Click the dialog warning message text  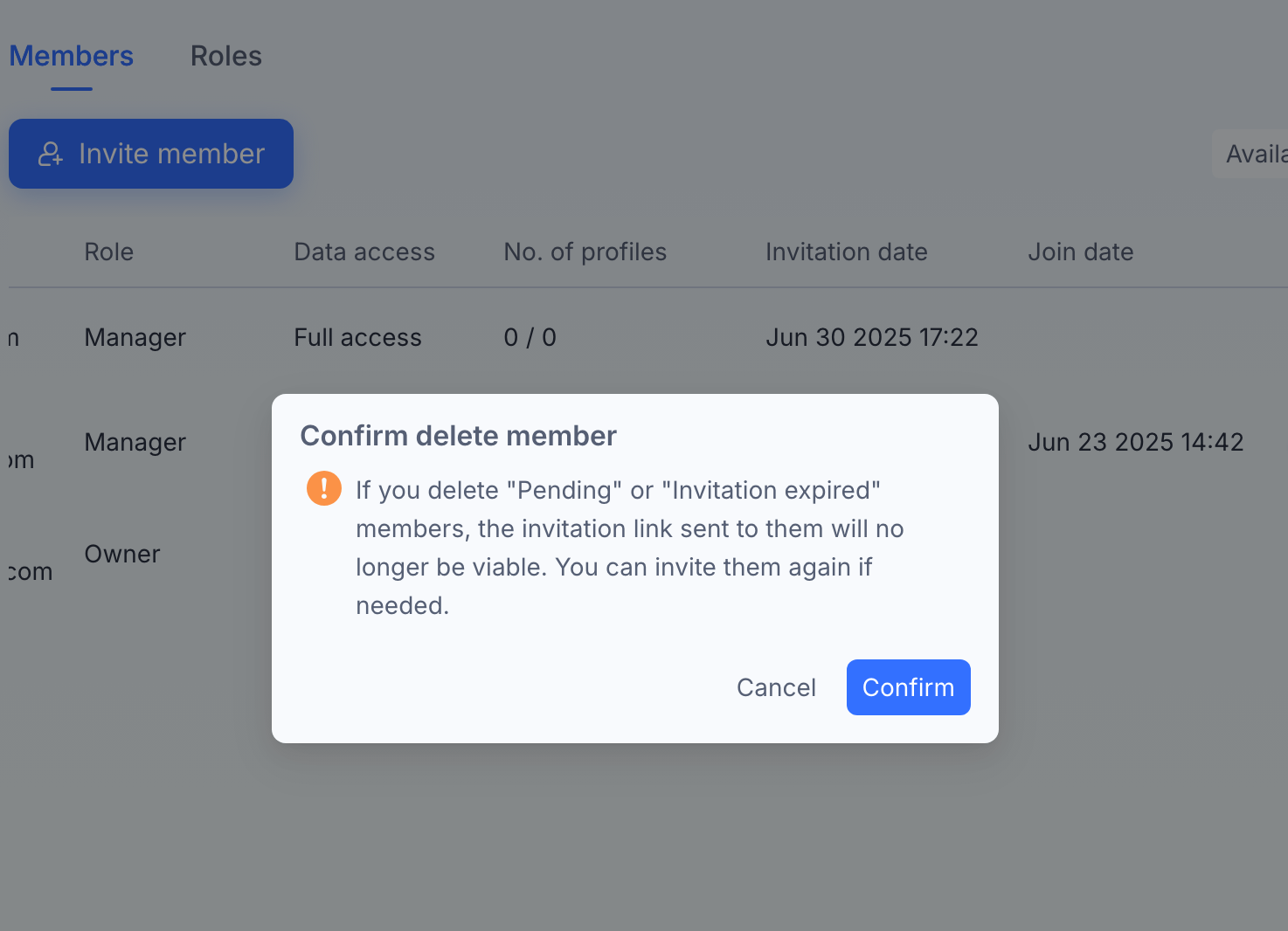tap(630, 548)
